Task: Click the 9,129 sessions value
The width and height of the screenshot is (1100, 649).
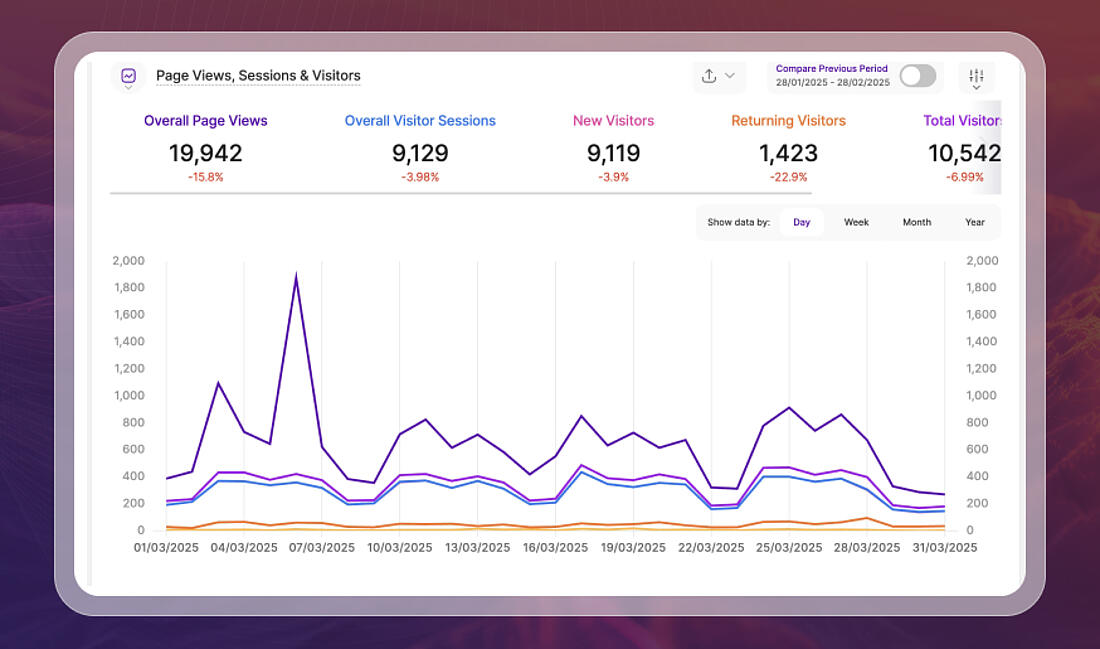Action: [420, 153]
